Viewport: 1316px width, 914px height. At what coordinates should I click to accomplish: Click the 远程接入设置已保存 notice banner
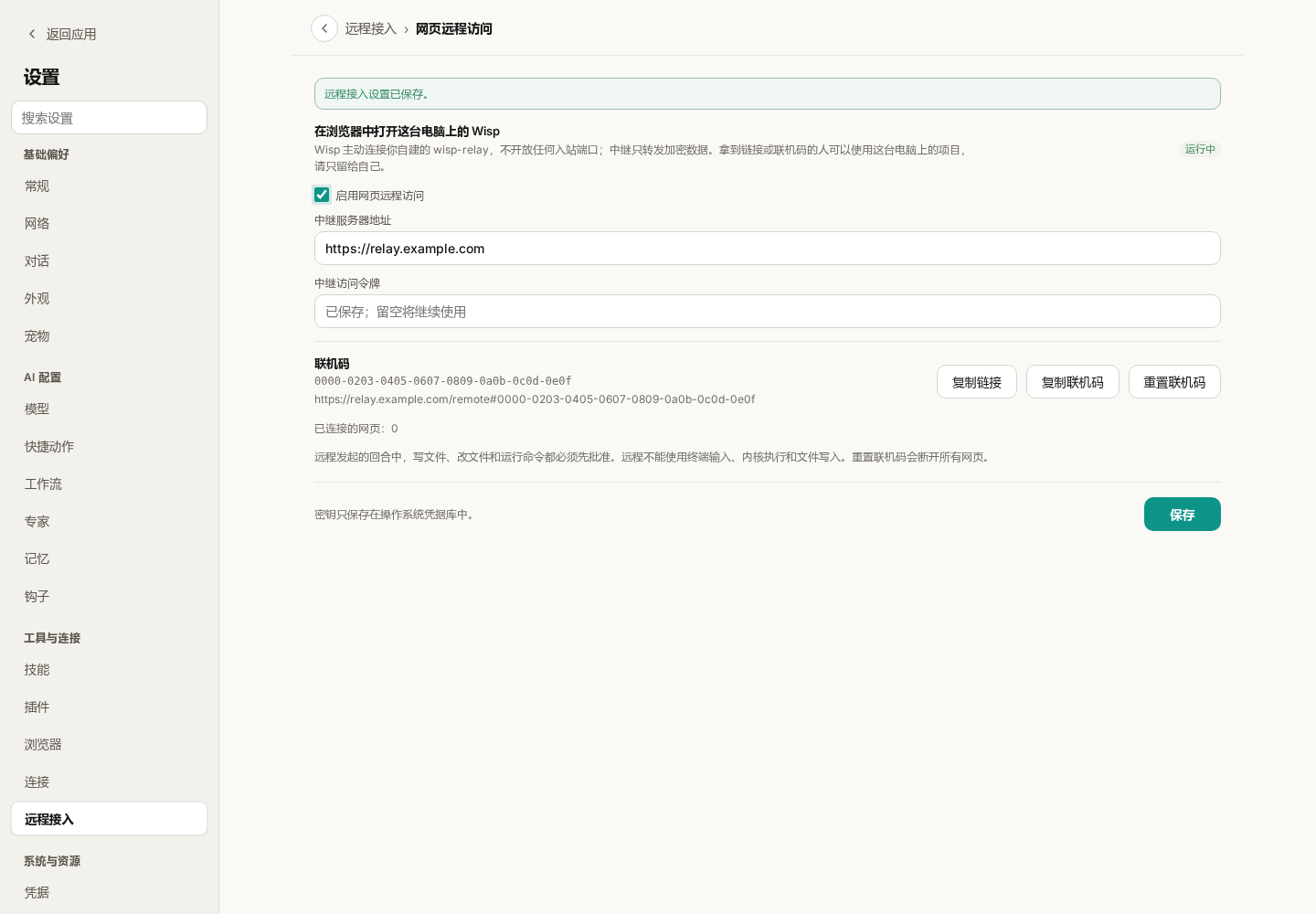768,93
